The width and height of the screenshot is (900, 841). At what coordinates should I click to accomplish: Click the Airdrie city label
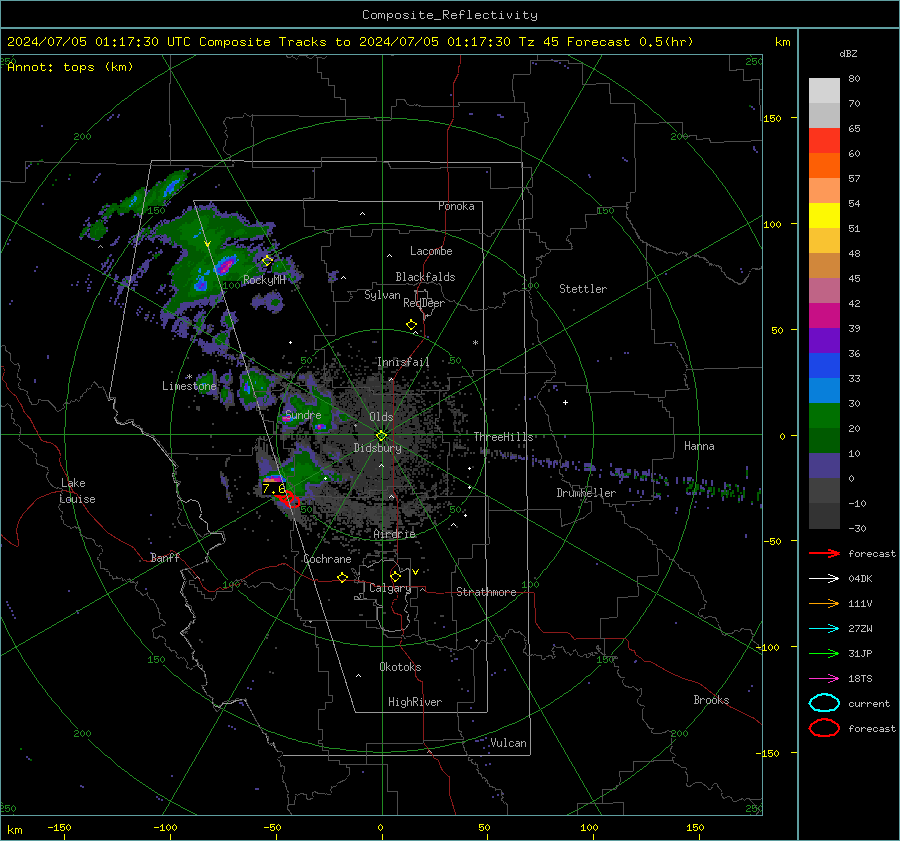click(x=394, y=534)
